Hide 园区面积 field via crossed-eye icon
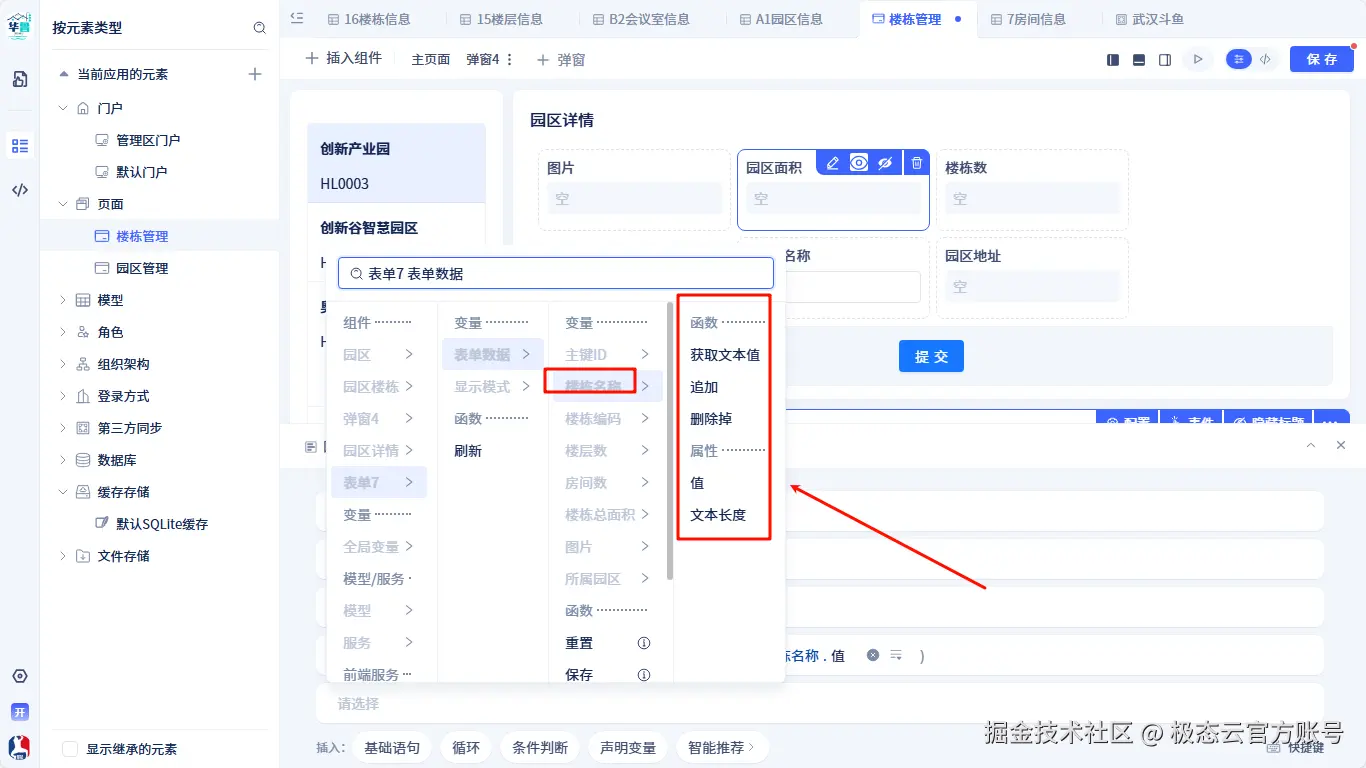The image size is (1366, 768). point(885,163)
